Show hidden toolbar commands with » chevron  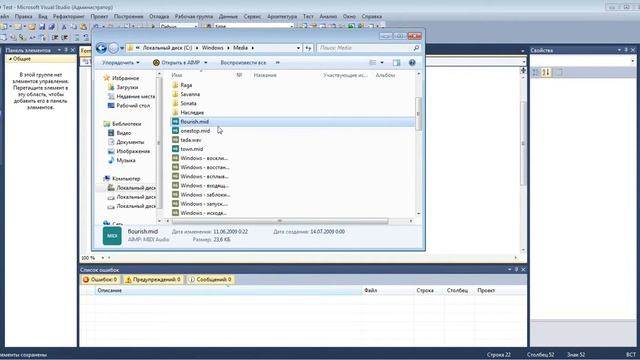pyautogui.click(x=278, y=63)
